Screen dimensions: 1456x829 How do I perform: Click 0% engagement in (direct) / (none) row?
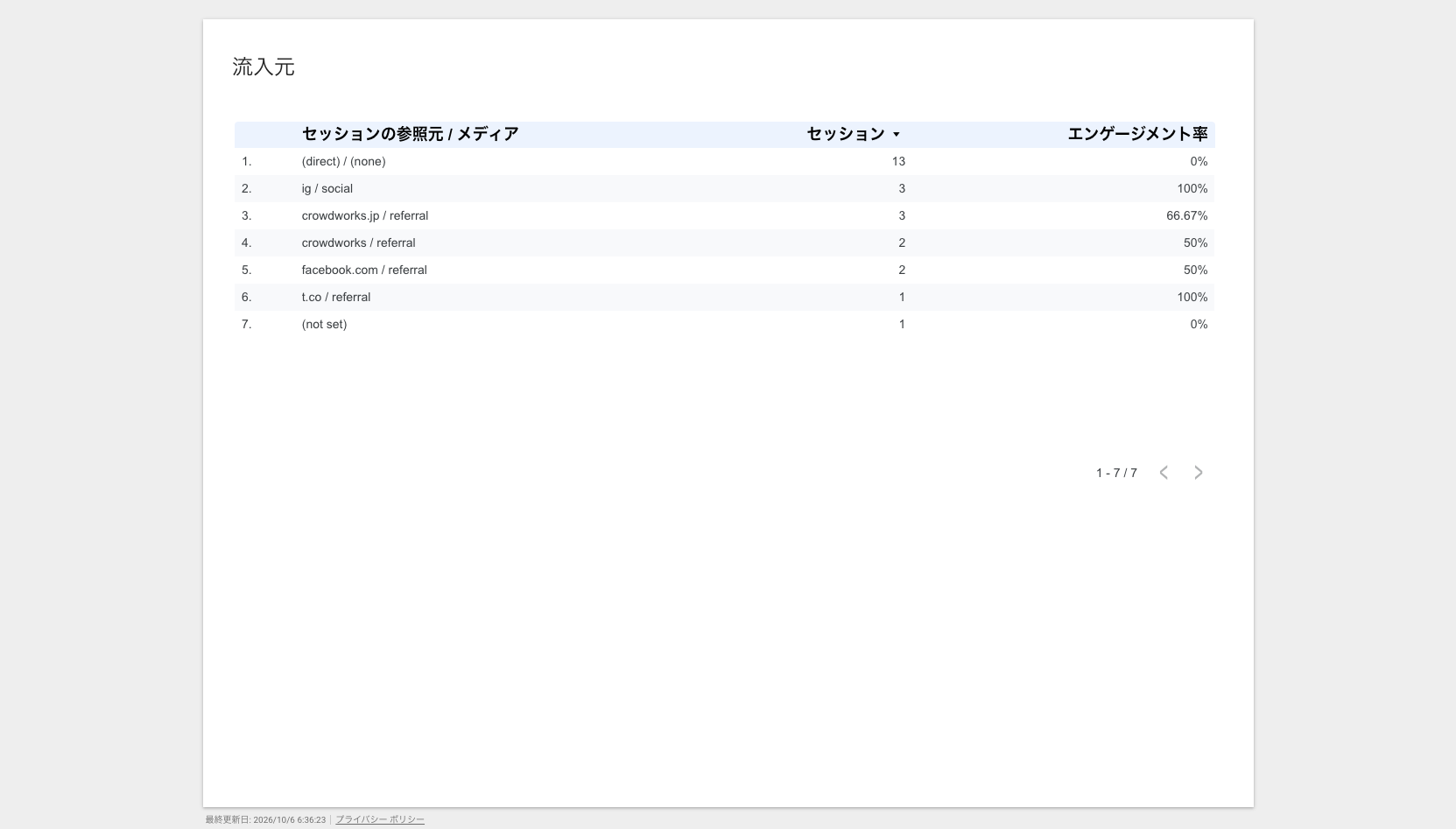[1199, 161]
